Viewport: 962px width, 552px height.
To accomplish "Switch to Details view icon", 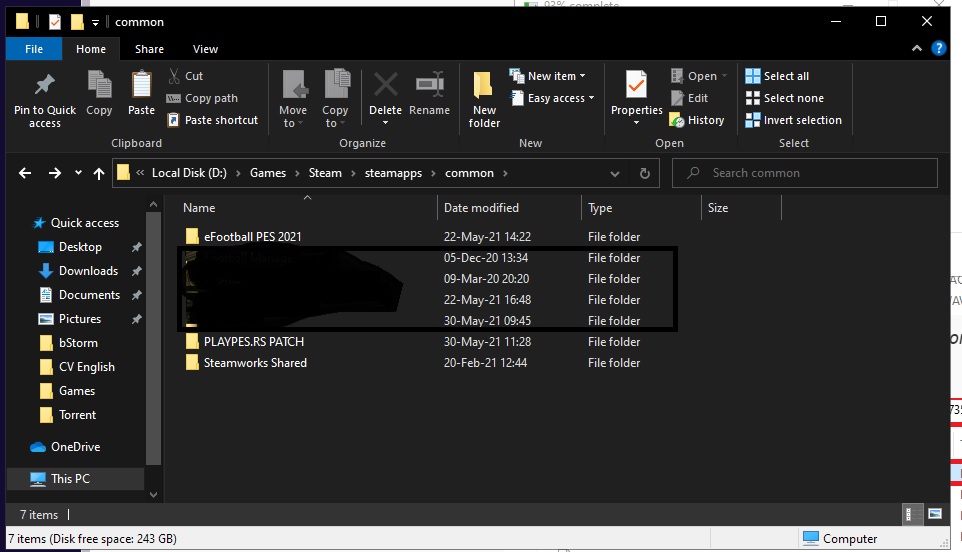I will point(913,514).
